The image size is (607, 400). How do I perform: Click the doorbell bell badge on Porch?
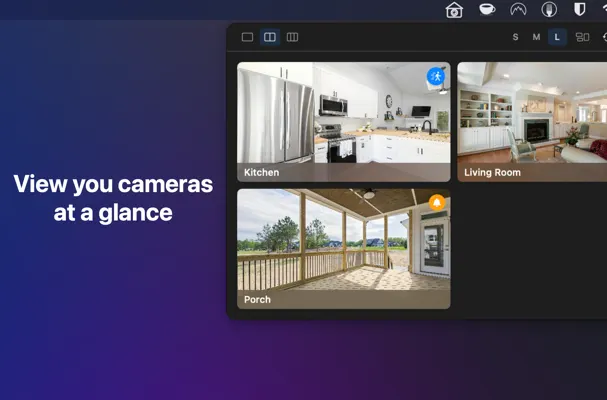tap(437, 203)
